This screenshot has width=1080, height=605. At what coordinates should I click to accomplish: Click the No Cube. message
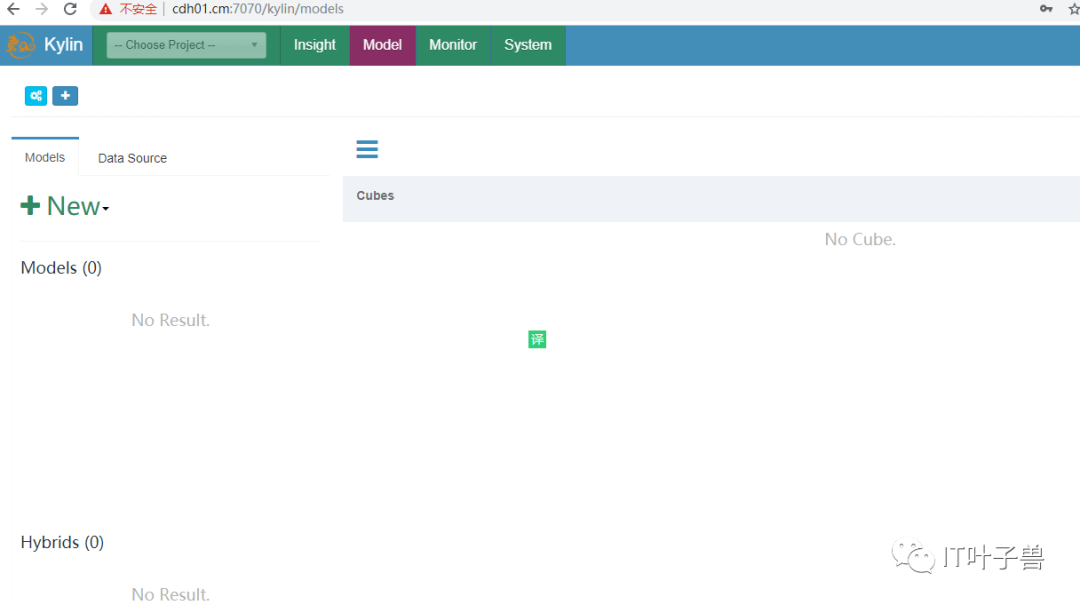point(860,239)
